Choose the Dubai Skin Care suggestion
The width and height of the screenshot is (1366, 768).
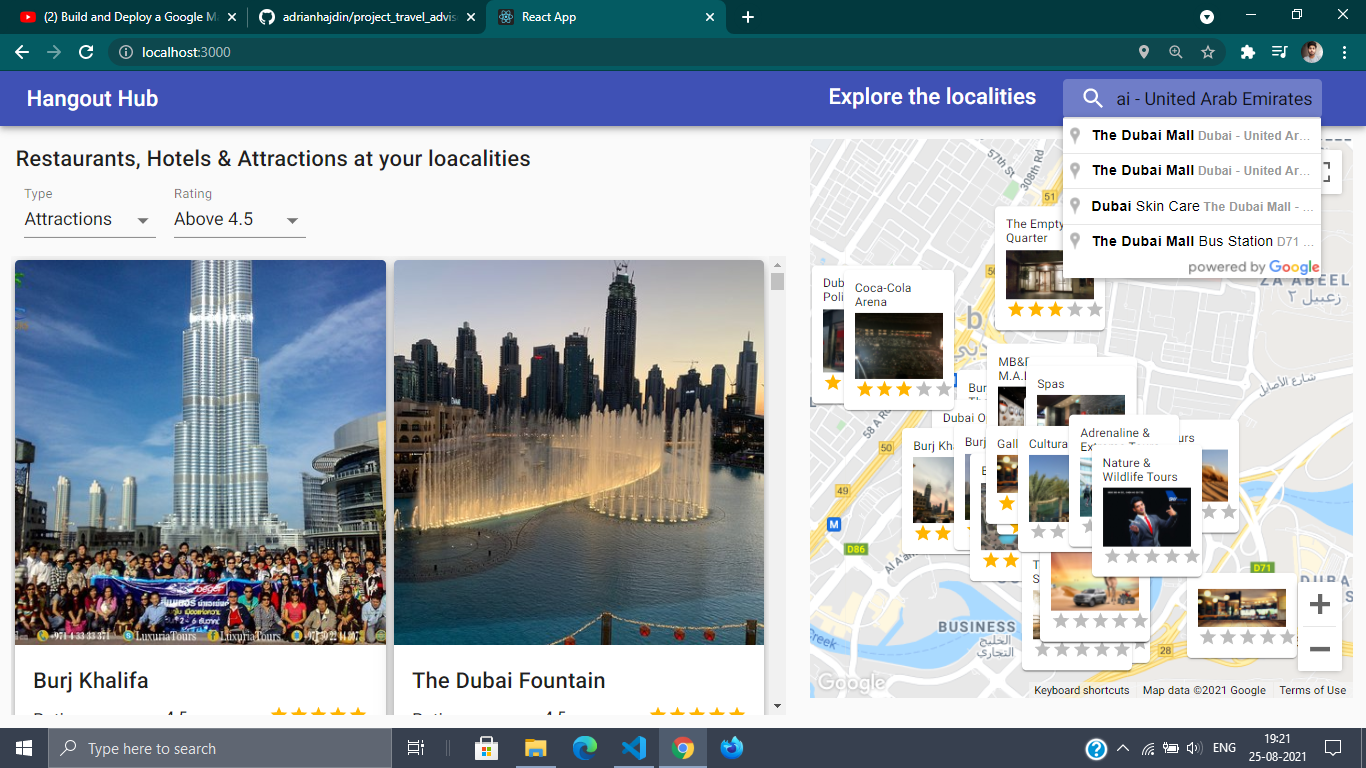[x=1192, y=206]
